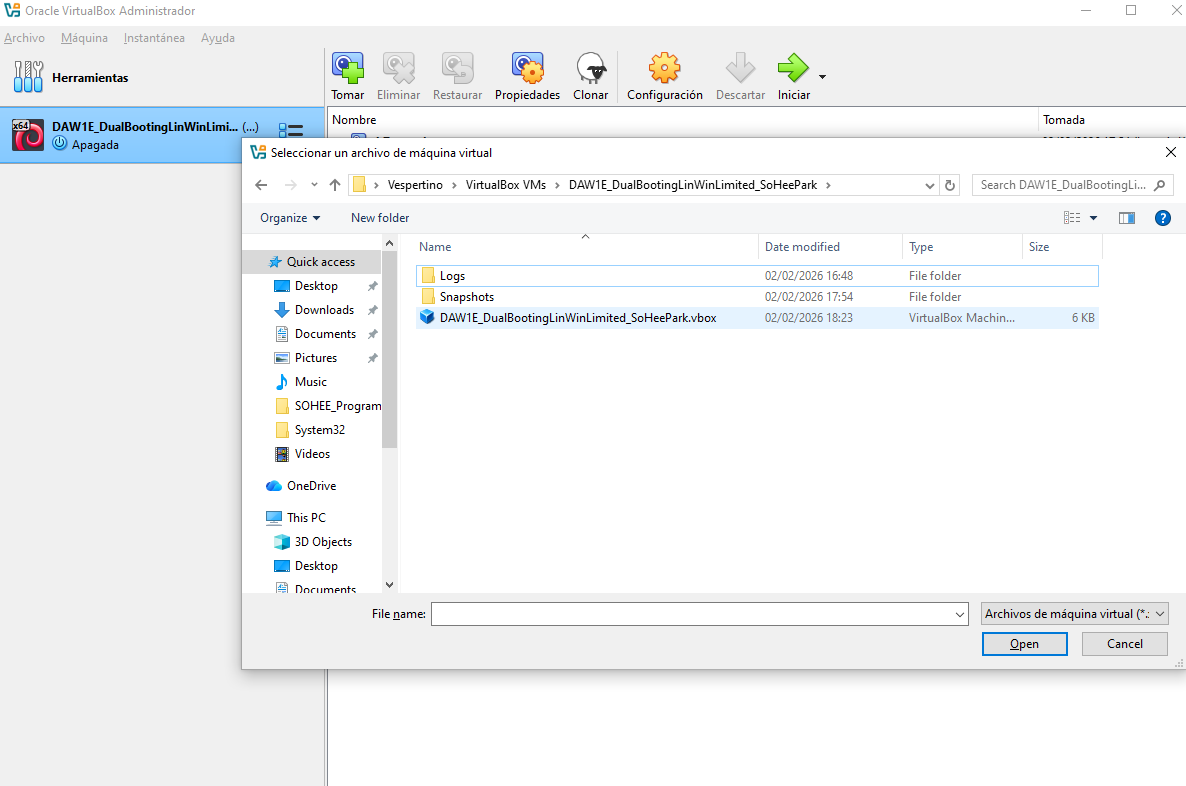Click the change view icon
Viewport: 1186px width, 786px height.
tap(1072, 218)
